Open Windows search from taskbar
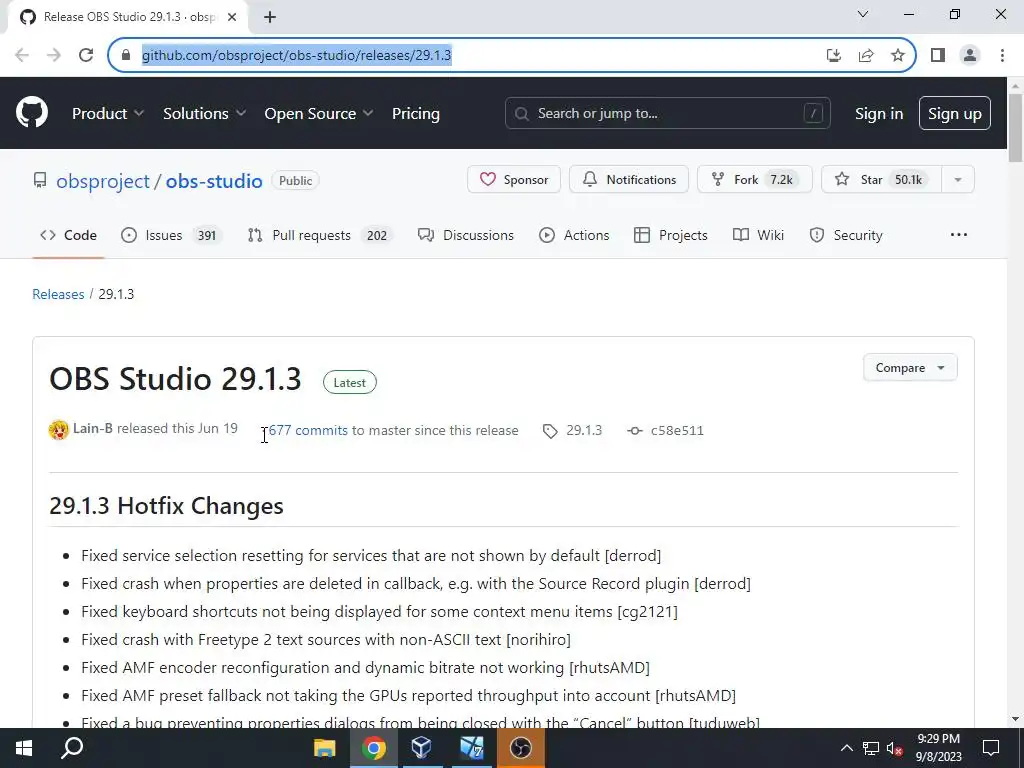The width and height of the screenshot is (1024, 768). [72, 748]
